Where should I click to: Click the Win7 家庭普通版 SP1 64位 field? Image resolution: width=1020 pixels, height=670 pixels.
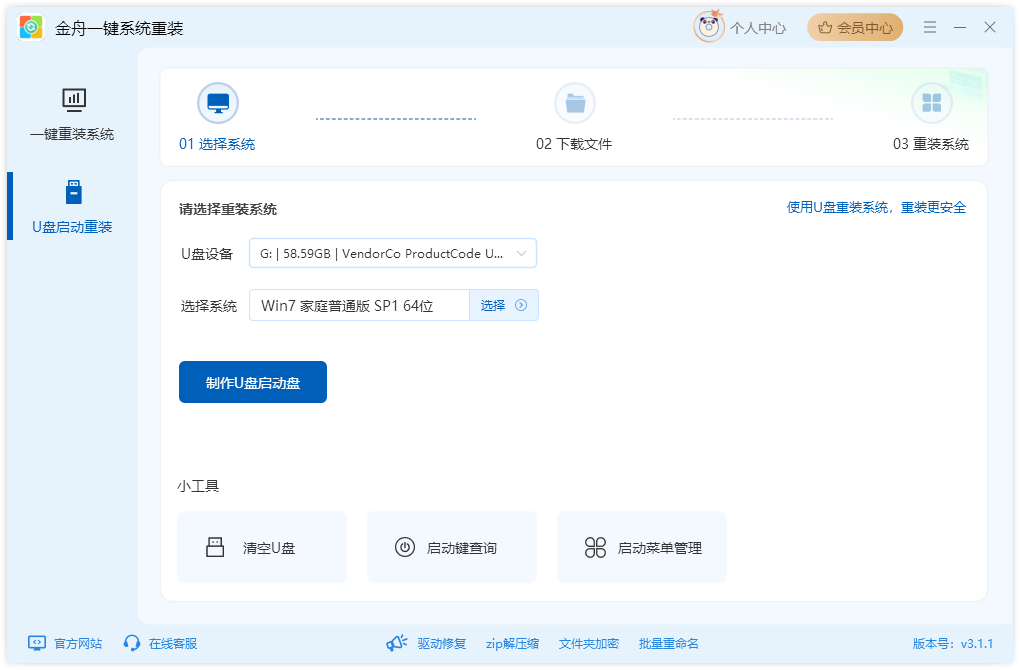(359, 305)
